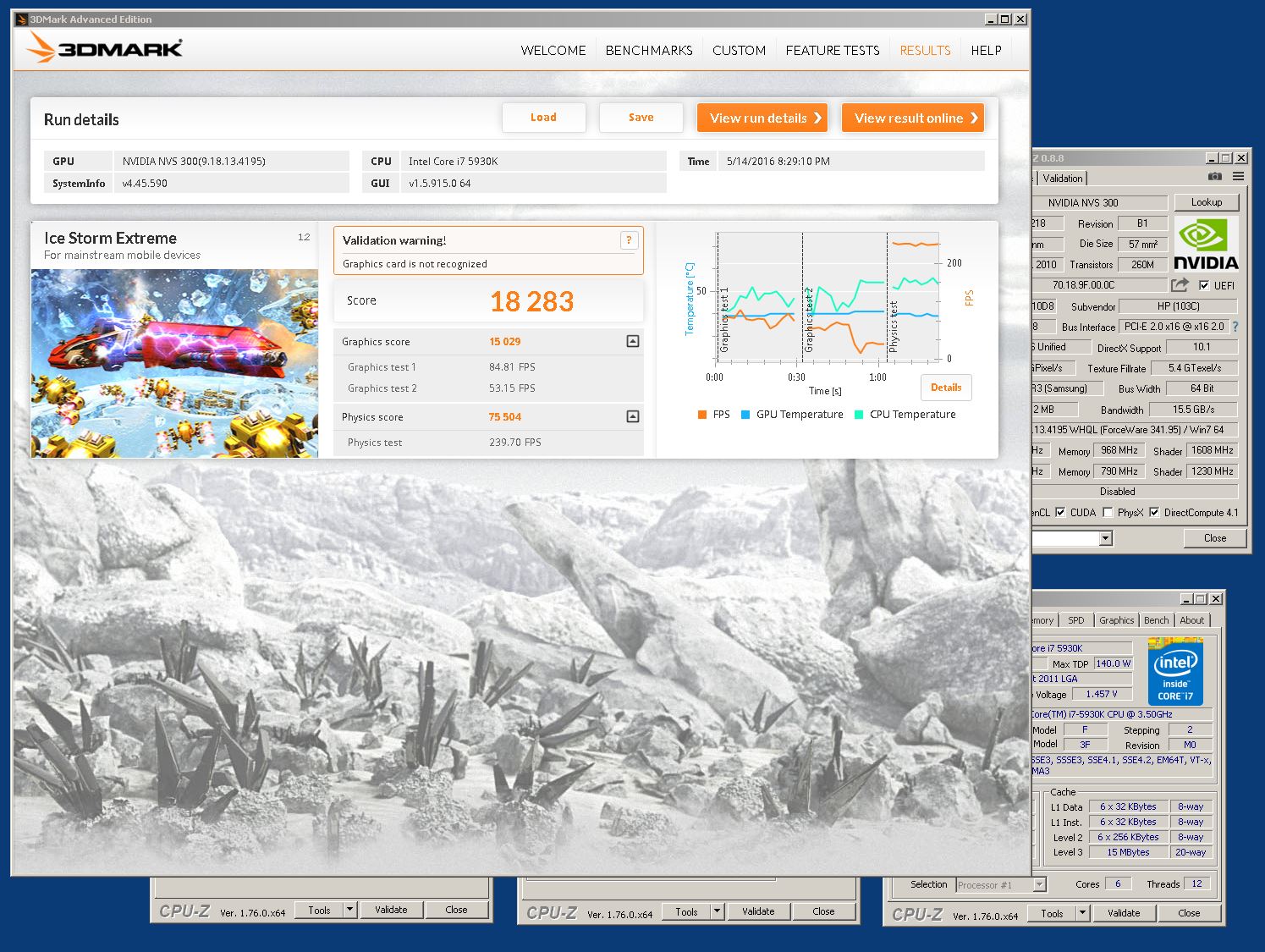
Task: Open the GPU-Z hamburger menu
Action: (x=1239, y=177)
